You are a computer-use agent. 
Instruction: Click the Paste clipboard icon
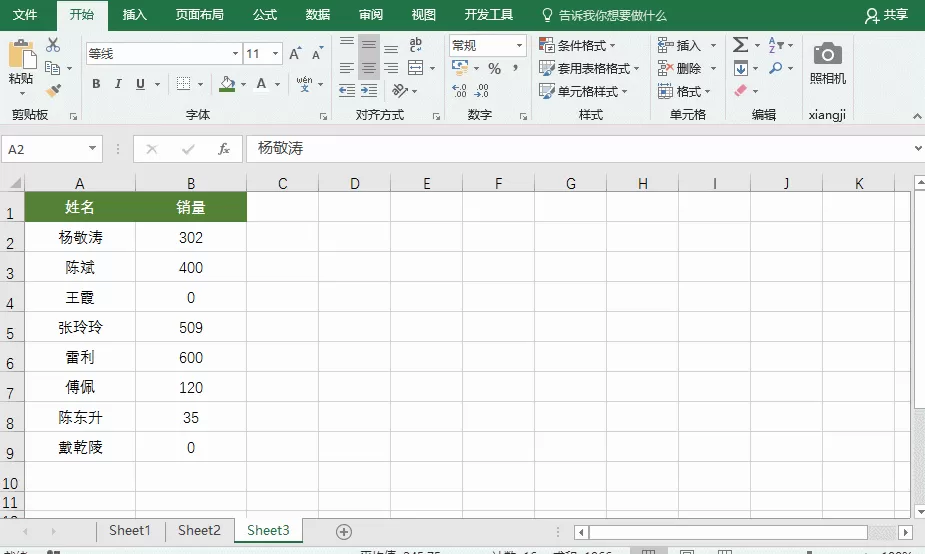tap(22, 54)
